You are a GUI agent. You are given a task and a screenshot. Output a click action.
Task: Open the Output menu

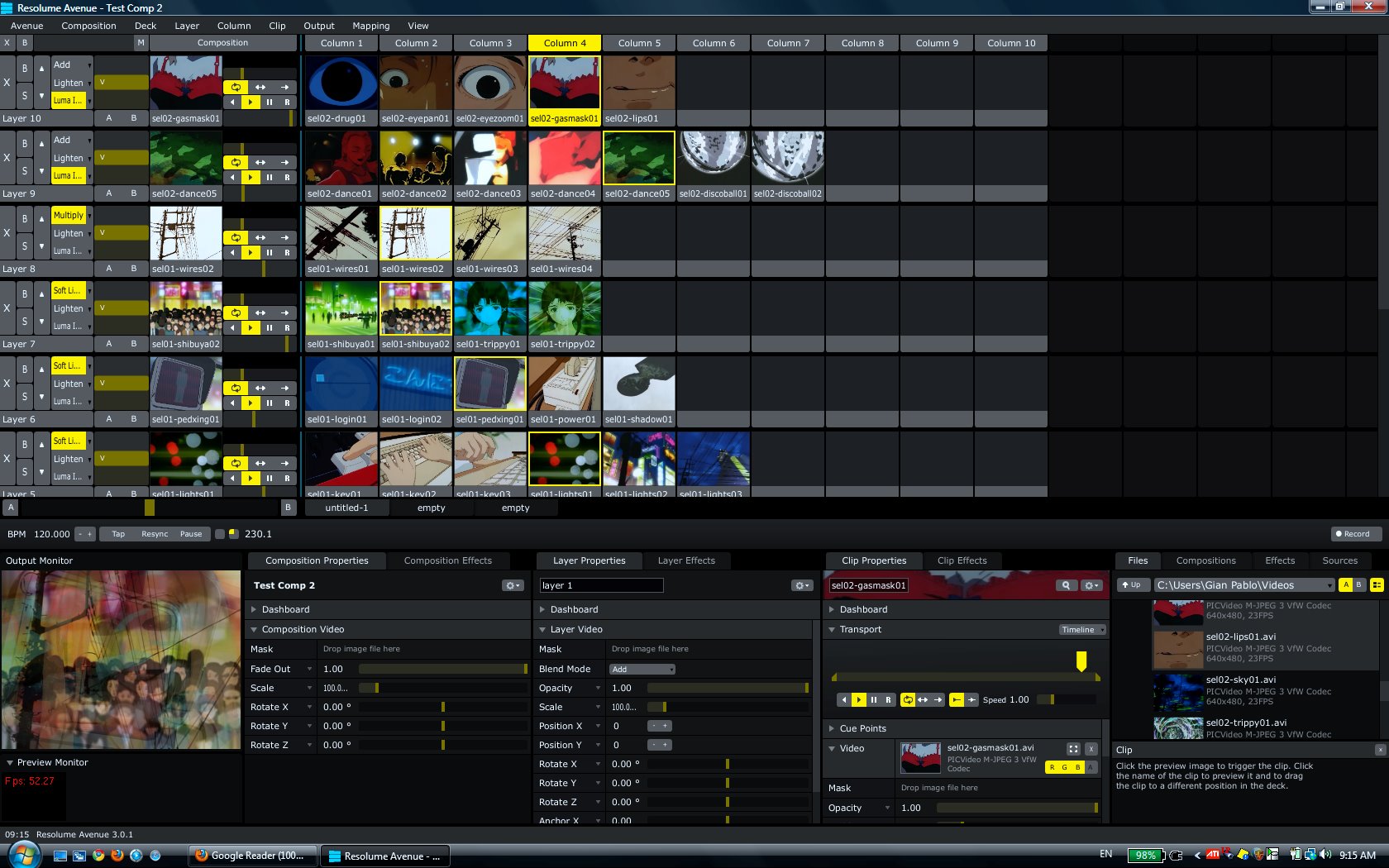(x=319, y=26)
